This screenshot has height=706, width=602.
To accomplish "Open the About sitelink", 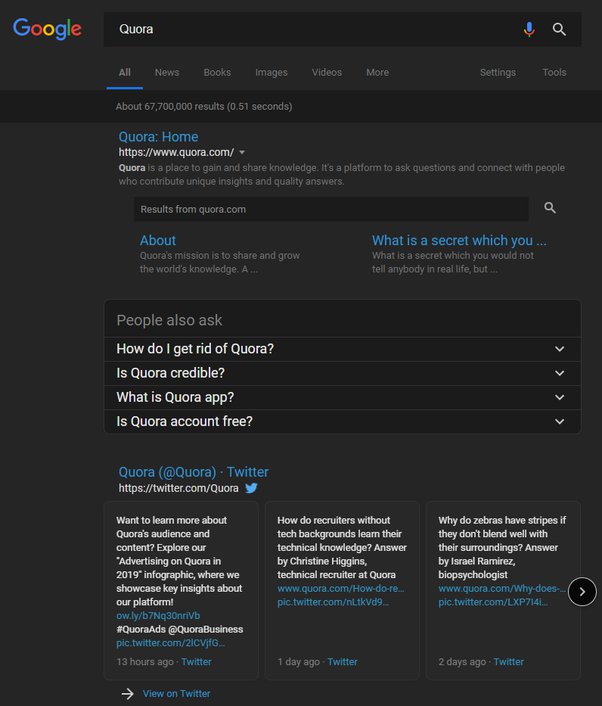I will click(158, 240).
